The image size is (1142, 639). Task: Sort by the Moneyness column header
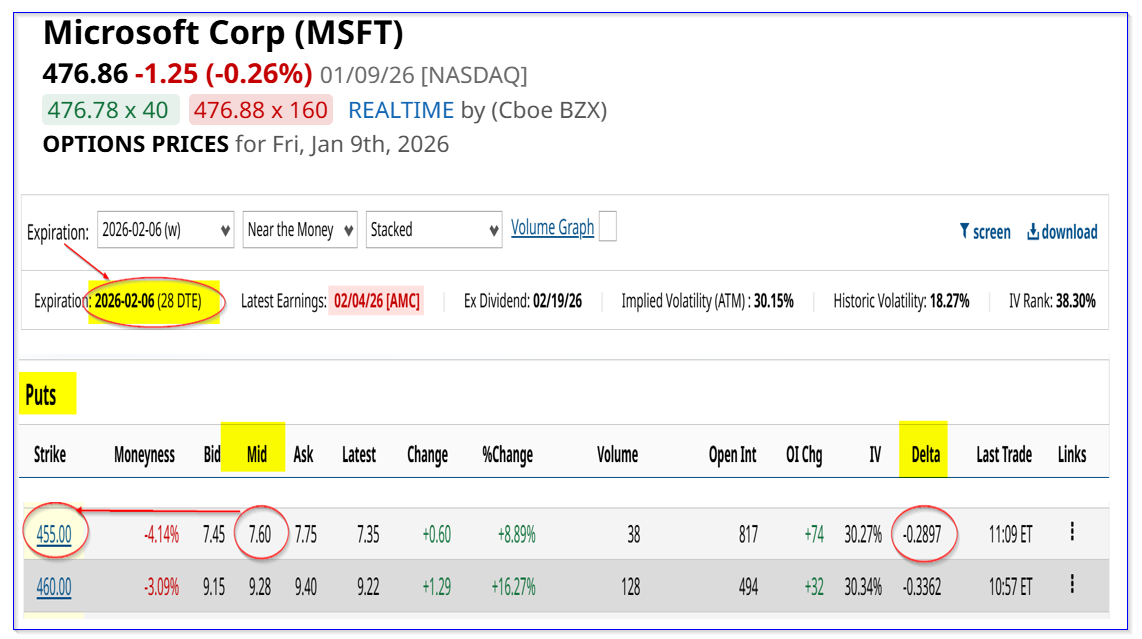pos(144,455)
